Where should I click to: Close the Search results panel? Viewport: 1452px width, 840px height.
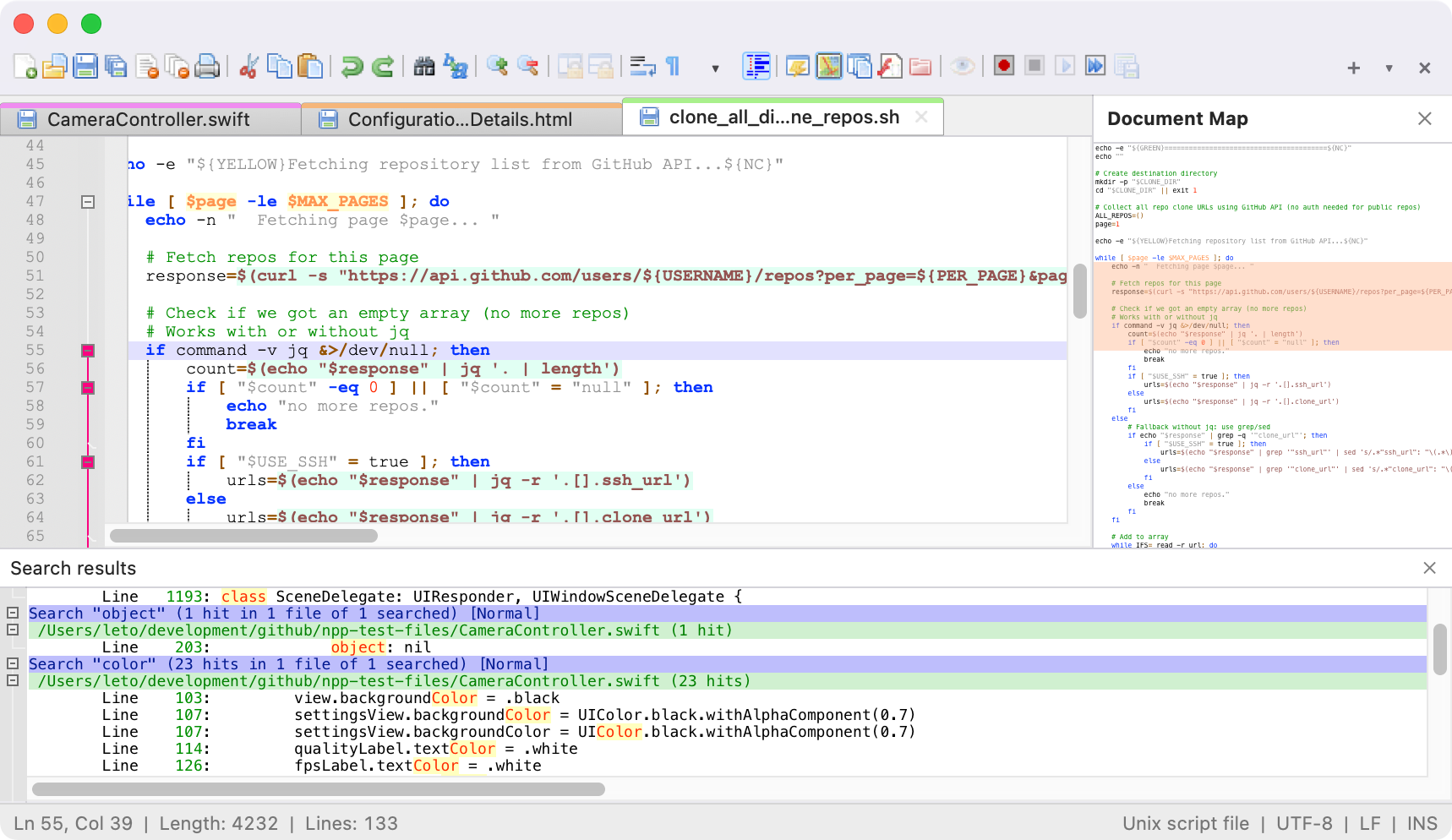click(x=1429, y=568)
